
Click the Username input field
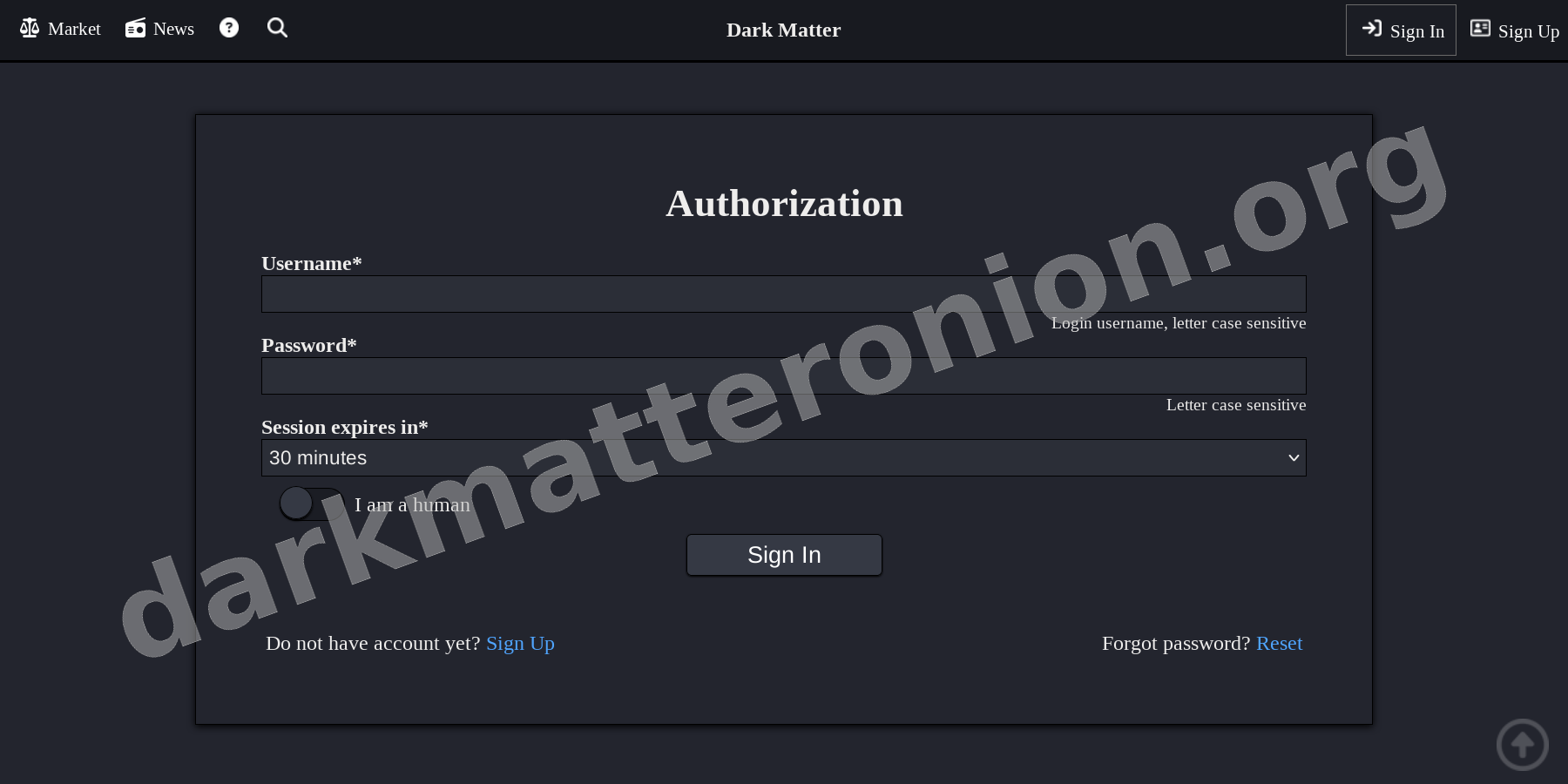click(784, 294)
